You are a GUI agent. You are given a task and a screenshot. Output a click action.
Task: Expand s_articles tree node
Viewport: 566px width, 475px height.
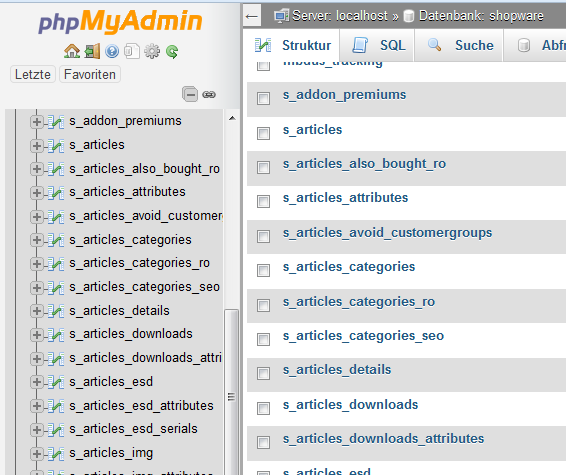(36, 146)
